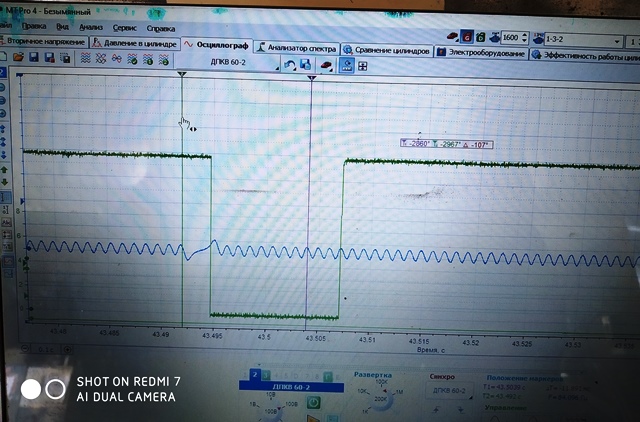The height and width of the screenshot is (422, 640).
Task: Select rising edge sync arrow
Action: (437, 409)
